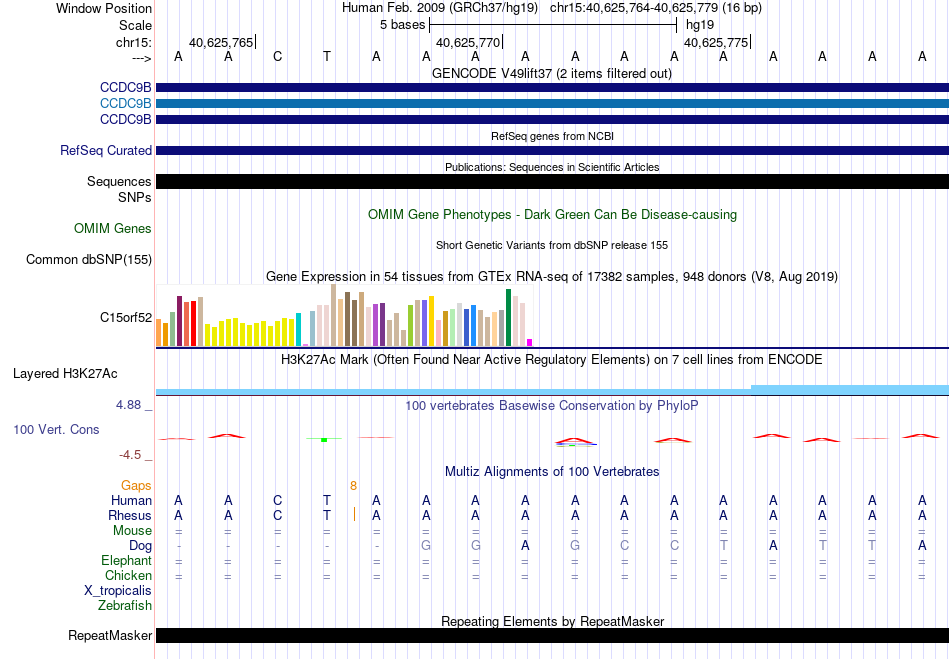Image resolution: width=950 pixels, height=659 pixels.
Task: Click the Dog species alignment label
Action: pyautogui.click(x=140, y=546)
